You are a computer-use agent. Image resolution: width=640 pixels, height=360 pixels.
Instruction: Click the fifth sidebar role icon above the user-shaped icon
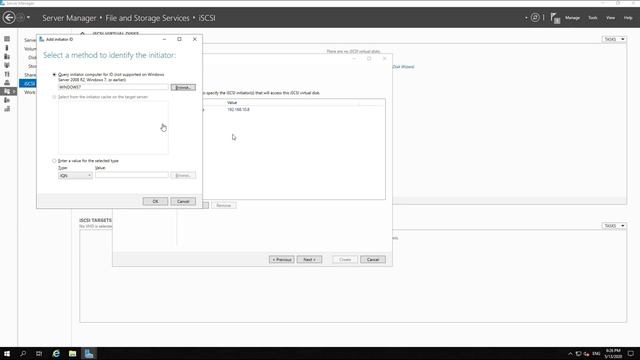point(7,74)
